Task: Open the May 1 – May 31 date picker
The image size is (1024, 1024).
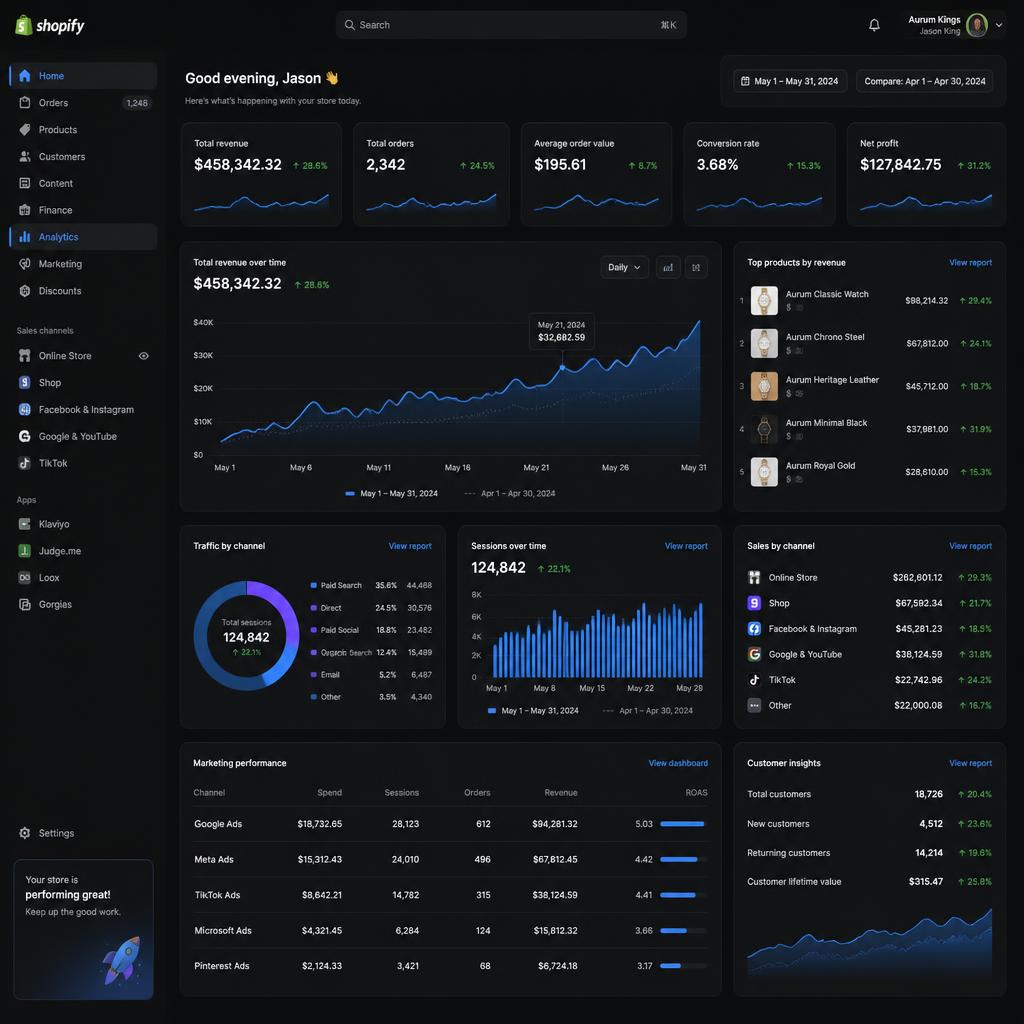Action: coord(790,81)
